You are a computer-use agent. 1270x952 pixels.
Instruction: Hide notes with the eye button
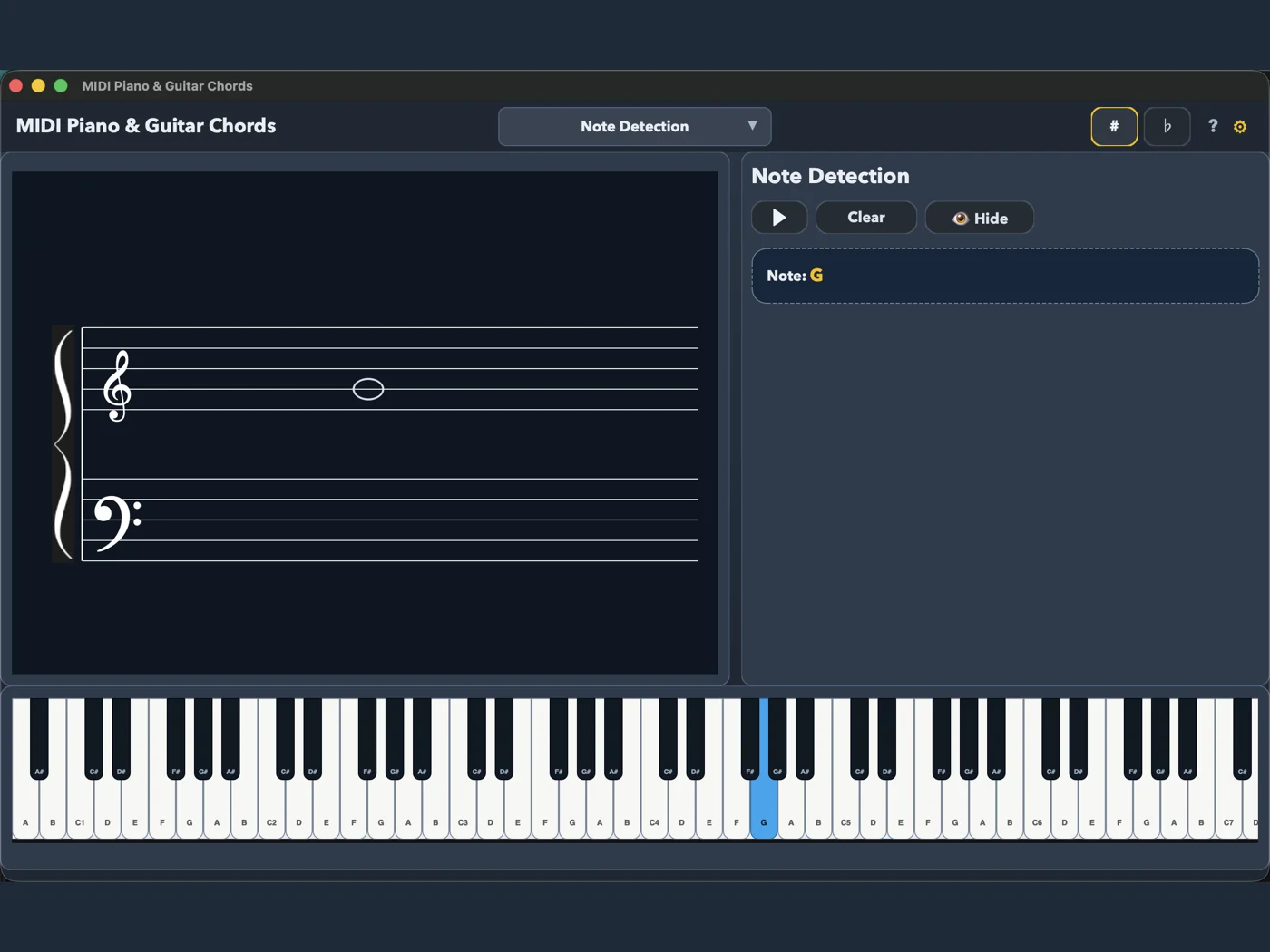point(980,218)
